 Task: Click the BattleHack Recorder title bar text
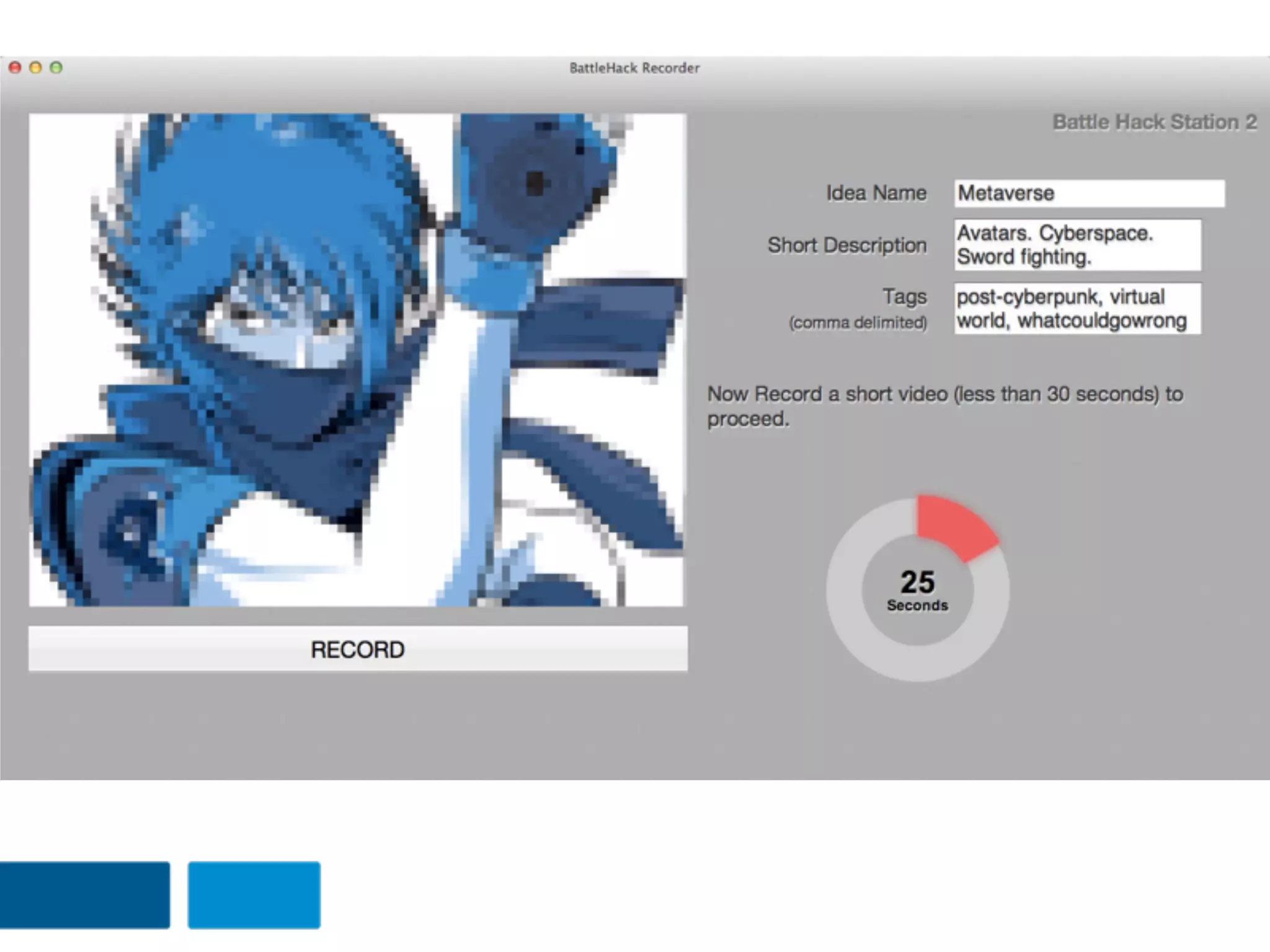[x=634, y=68]
